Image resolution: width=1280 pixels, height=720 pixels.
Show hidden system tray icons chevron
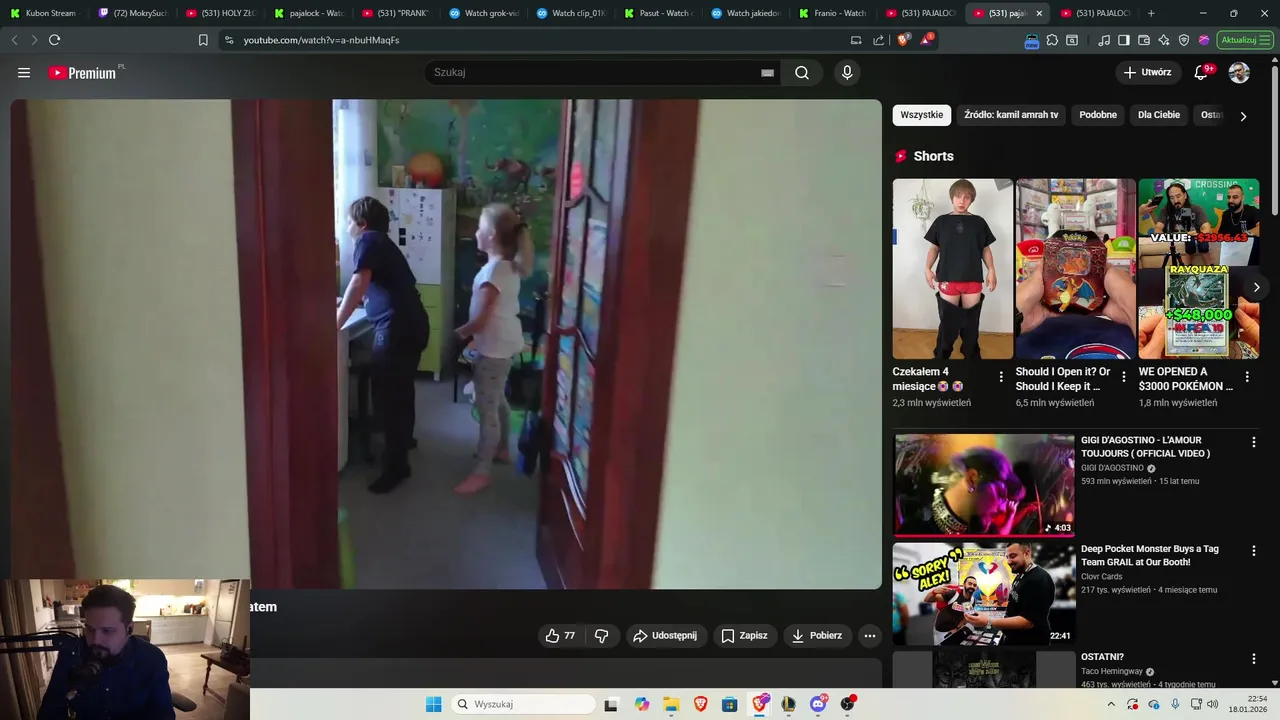(x=1111, y=704)
